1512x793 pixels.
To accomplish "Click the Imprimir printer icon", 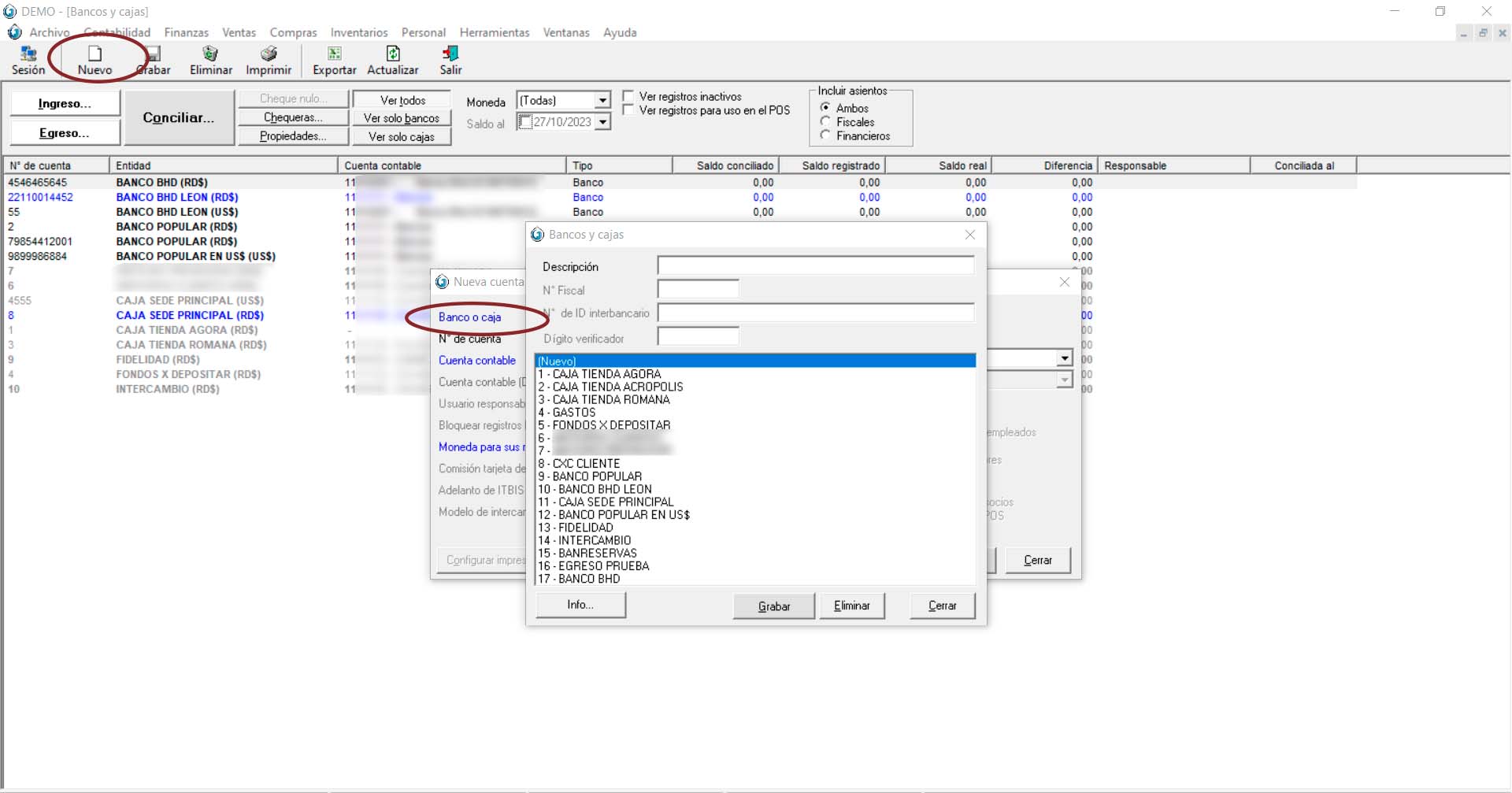I will (x=269, y=54).
